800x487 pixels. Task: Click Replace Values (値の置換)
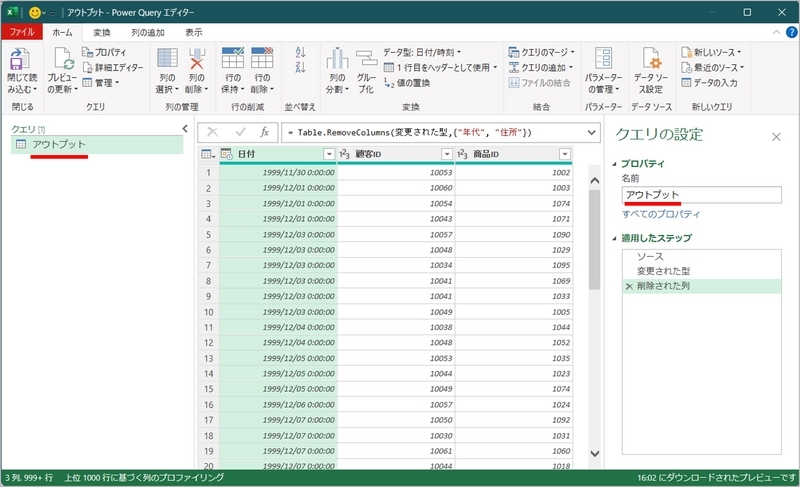[407, 83]
